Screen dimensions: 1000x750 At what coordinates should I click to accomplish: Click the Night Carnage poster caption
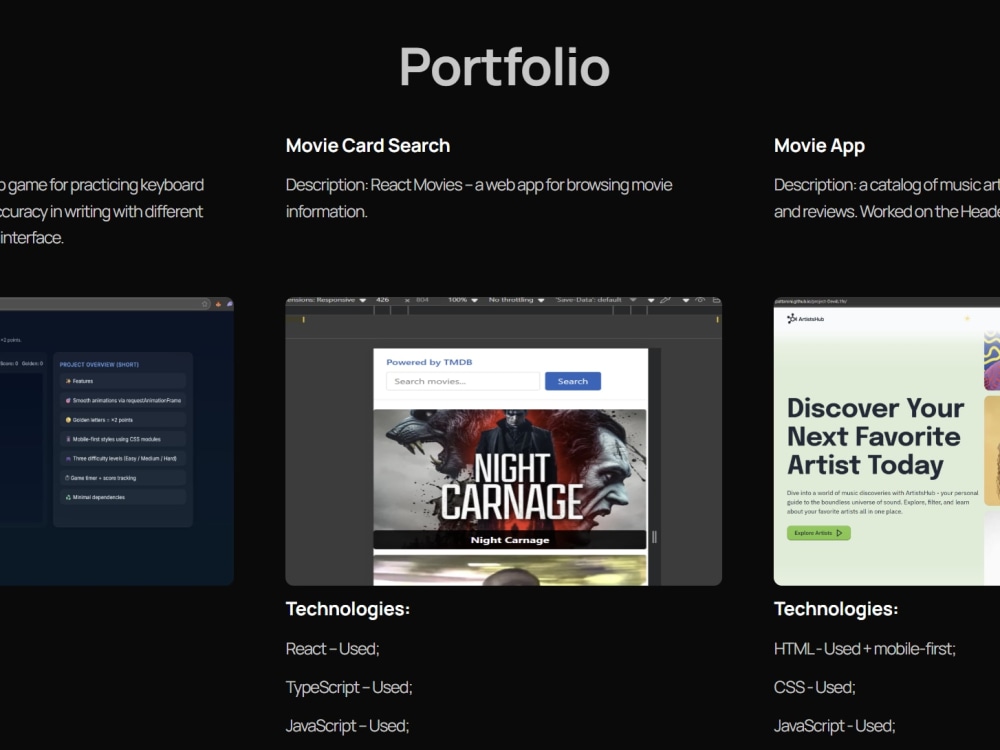[510, 540]
